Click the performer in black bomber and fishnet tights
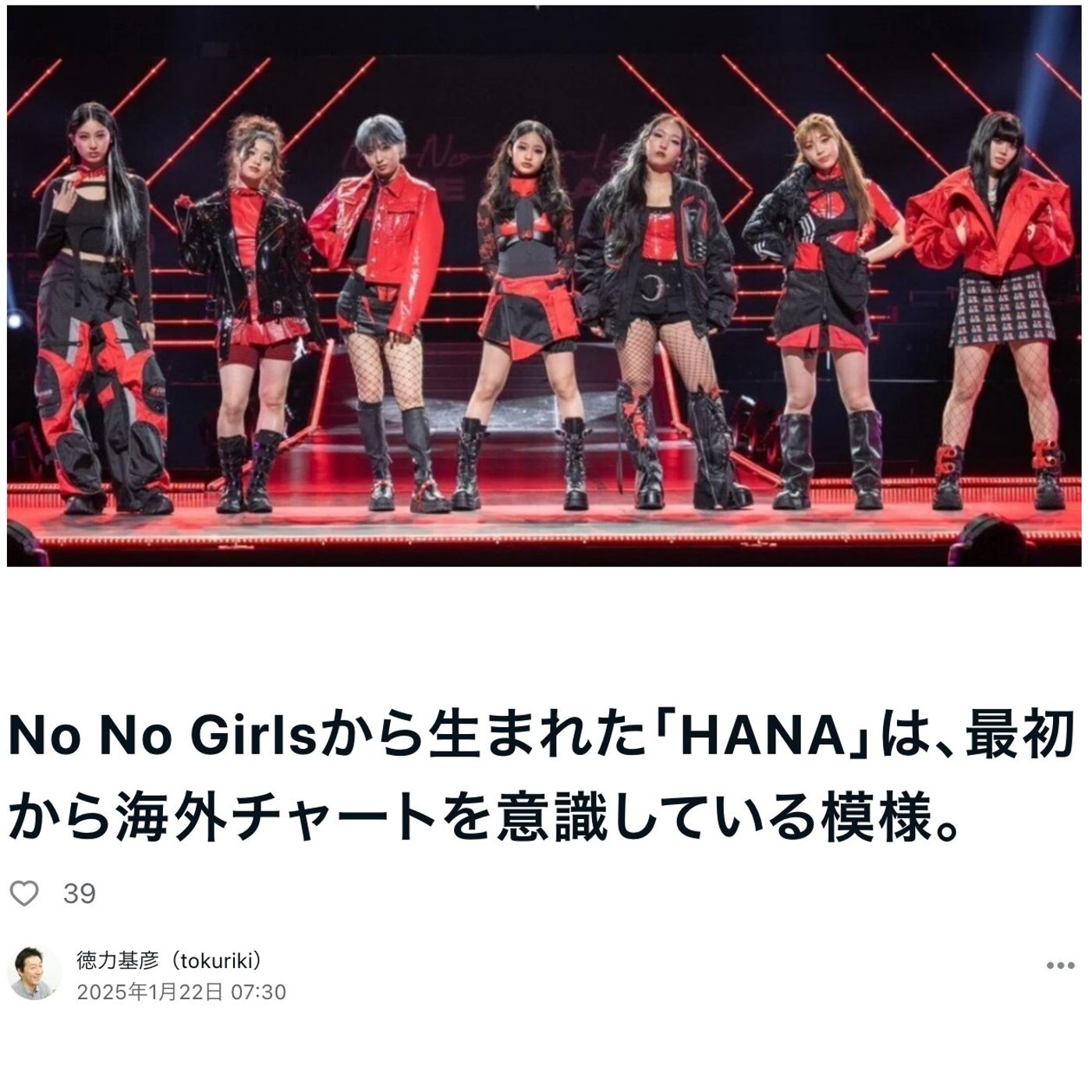Image resolution: width=1092 pixels, height=1092 pixels. 663,310
